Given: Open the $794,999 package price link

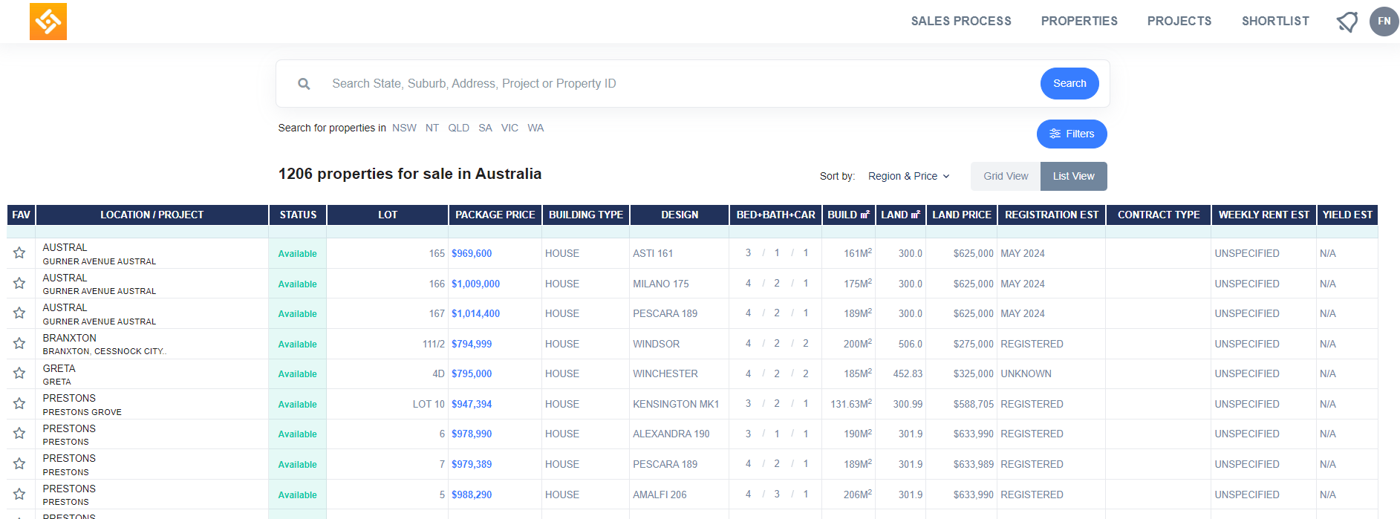Looking at the screenshot, I should pyautogui.click(x=471, y=344).
